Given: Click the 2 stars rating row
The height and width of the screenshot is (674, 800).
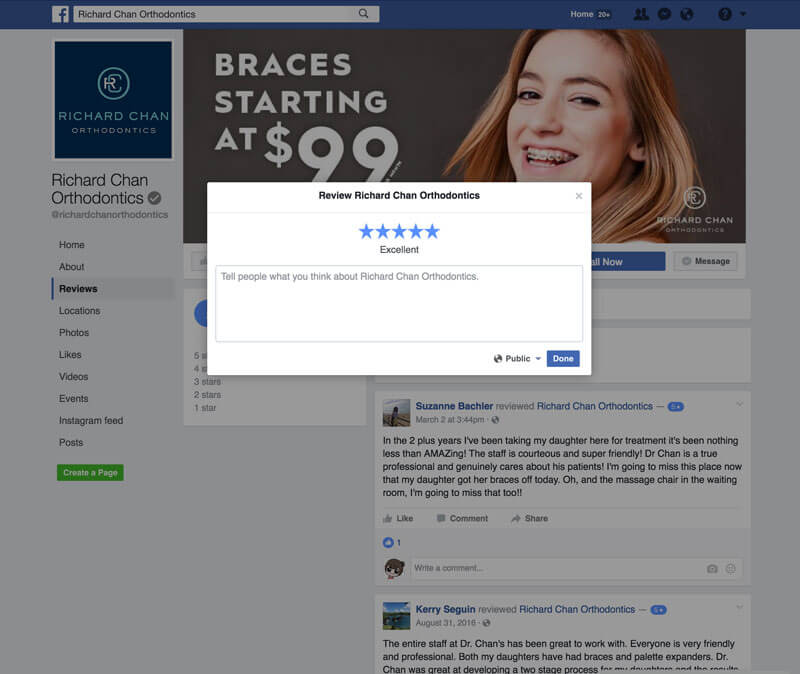Looking at the screenshot, I should click(x=207, y=395).
